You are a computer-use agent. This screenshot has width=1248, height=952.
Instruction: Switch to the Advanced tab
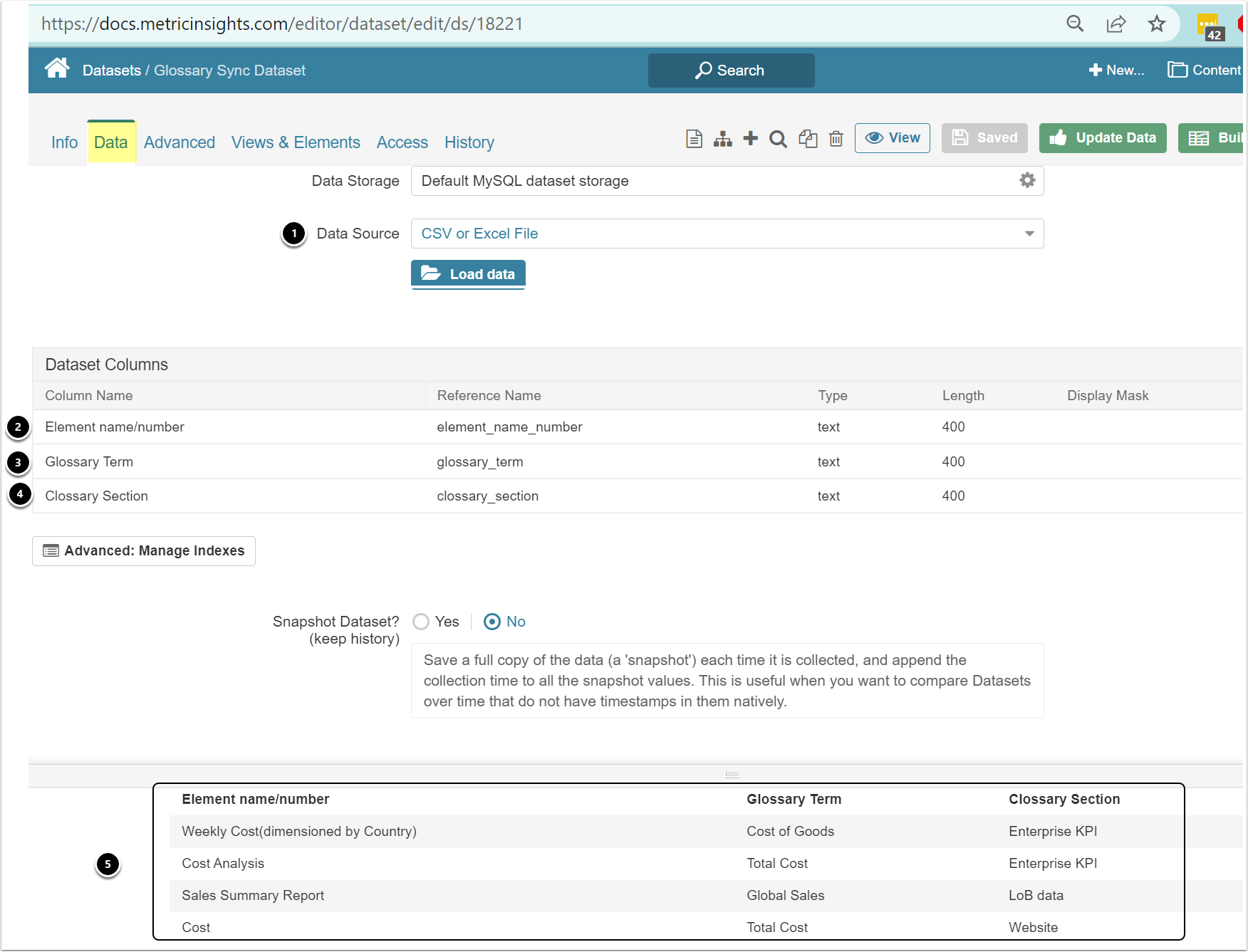(179, 142)
